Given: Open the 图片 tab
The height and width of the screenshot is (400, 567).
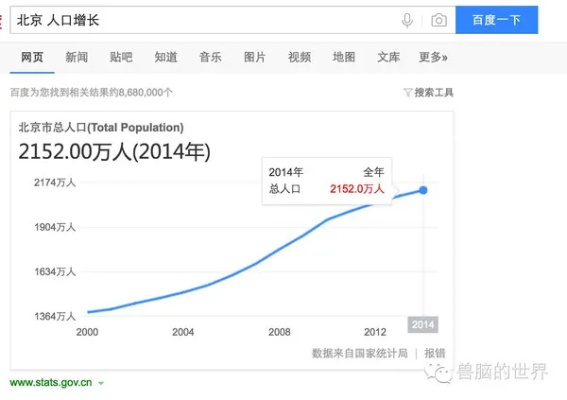Looking at the screenshot, I should [x=255, y=57].
